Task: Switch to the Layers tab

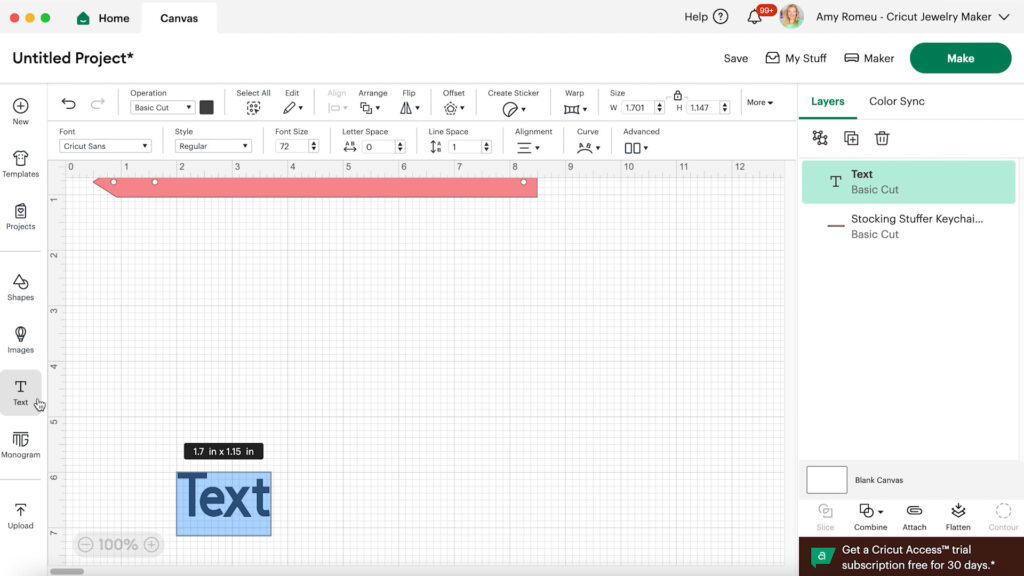Action: pos(827,101)
